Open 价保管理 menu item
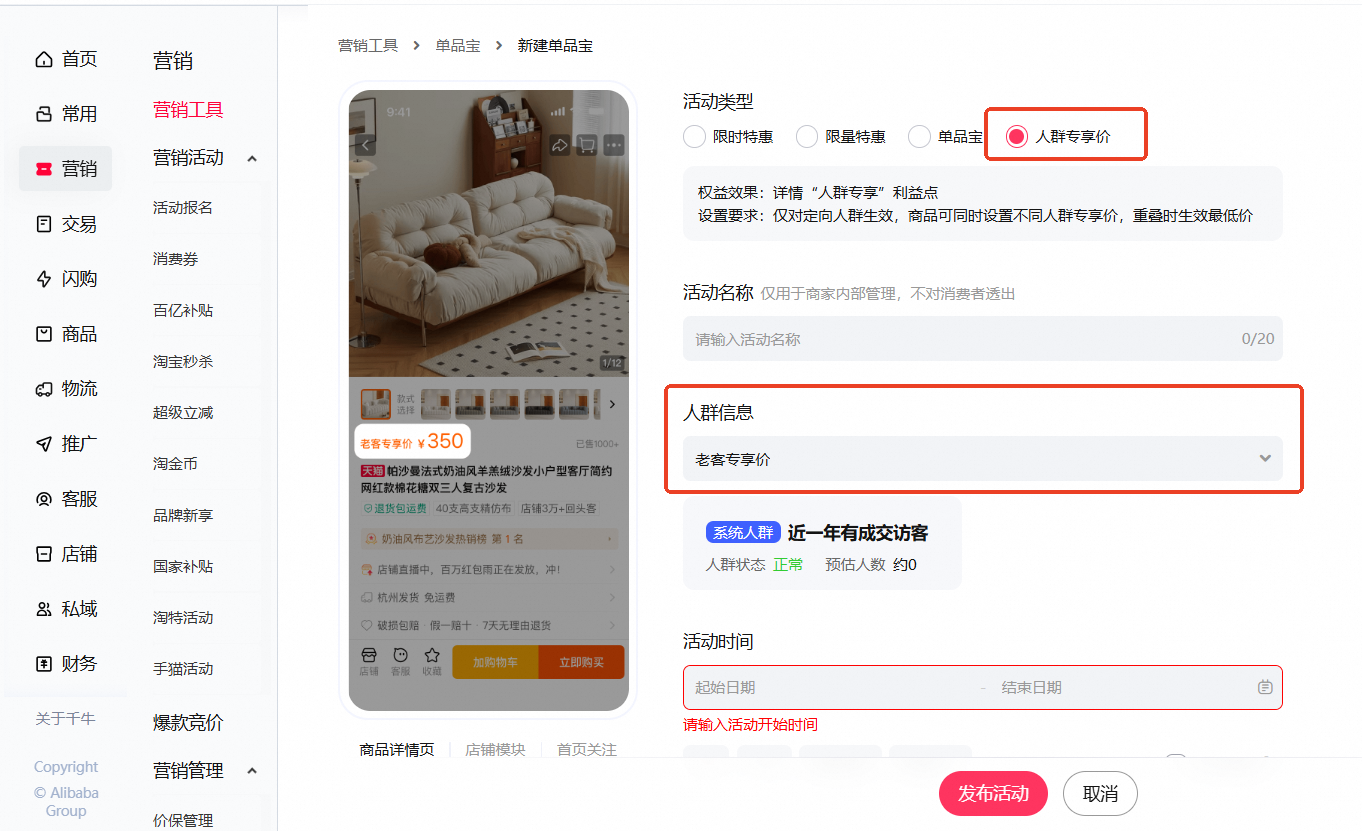Image resolution: width=1362 pixels, height=831 pixels. coord(183,821)
